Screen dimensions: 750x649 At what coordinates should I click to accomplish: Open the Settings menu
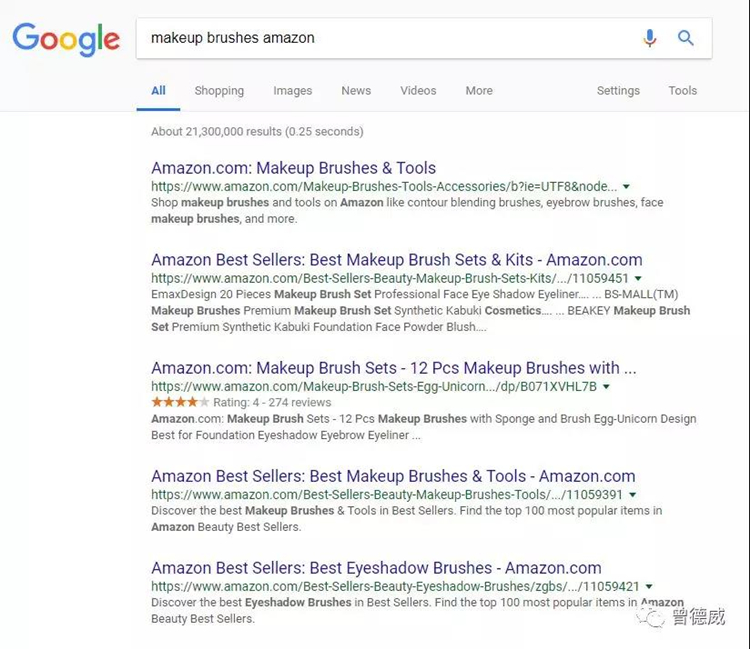618,90
